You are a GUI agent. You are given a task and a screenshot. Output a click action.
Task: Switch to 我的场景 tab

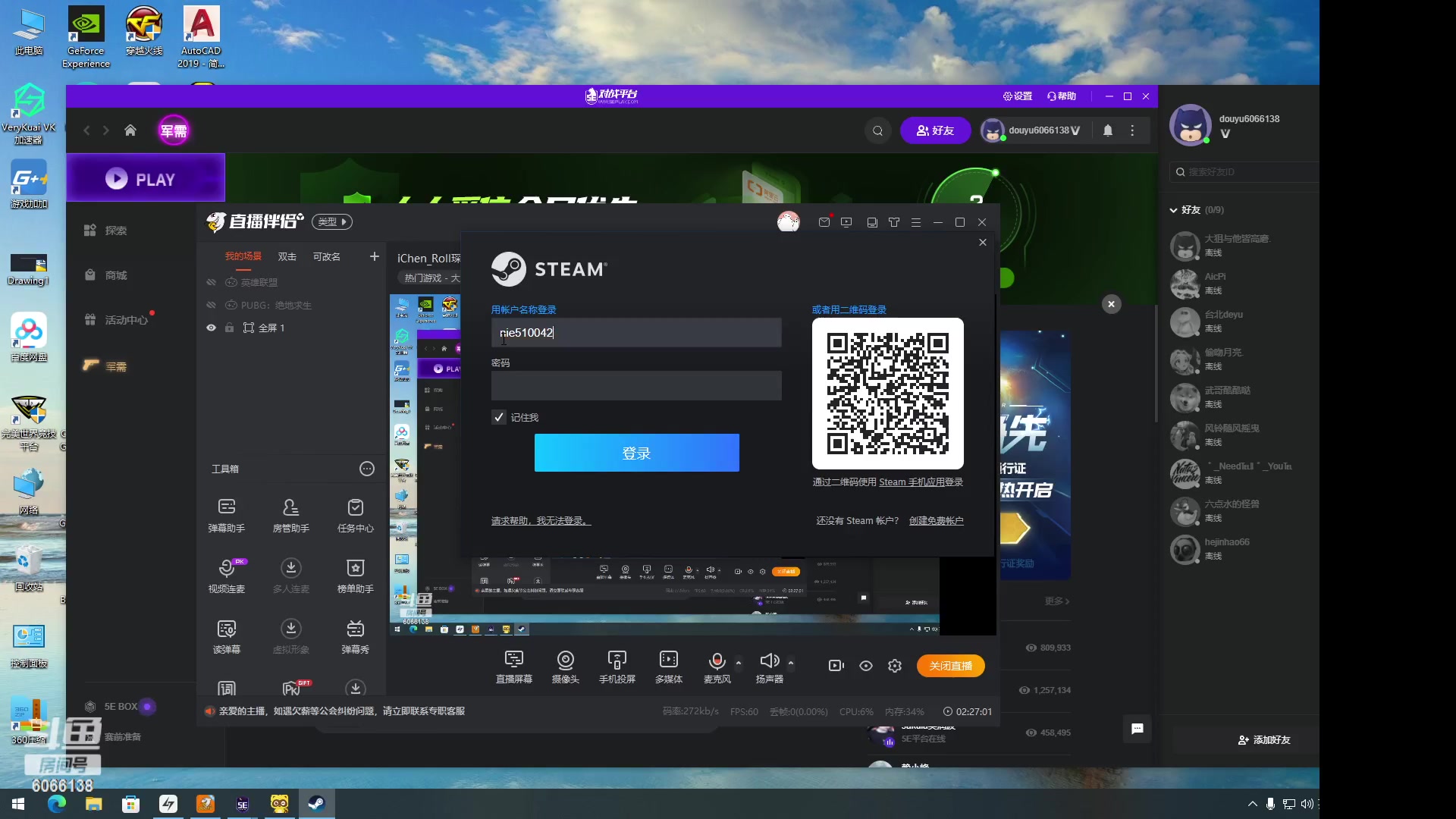tap(243, 256)
